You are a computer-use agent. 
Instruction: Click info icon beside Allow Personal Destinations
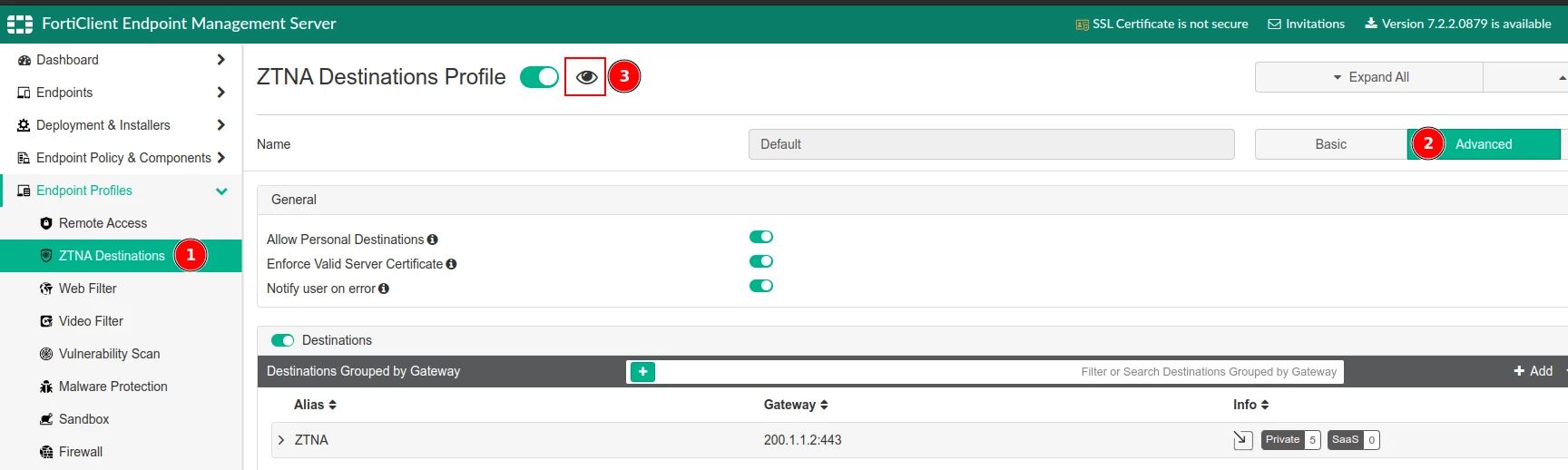[433, 240]
